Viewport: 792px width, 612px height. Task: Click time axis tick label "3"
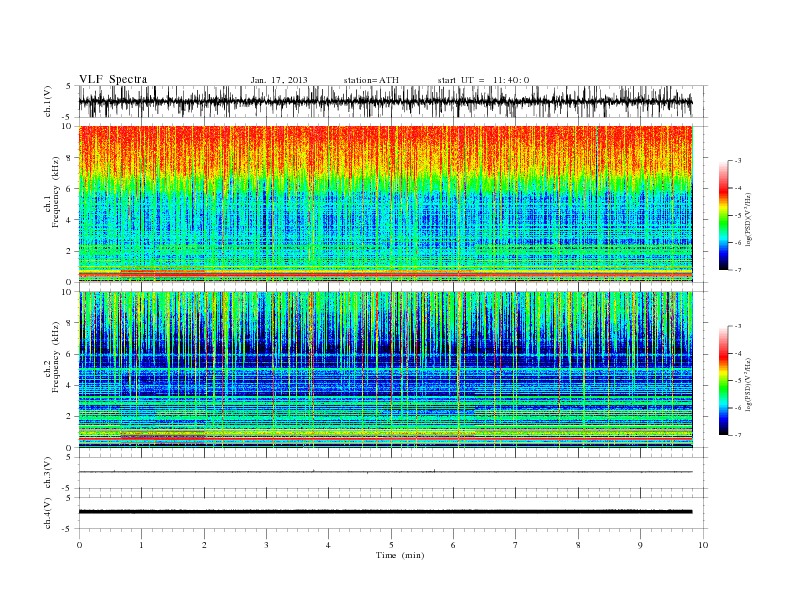(x=266, y=545)
